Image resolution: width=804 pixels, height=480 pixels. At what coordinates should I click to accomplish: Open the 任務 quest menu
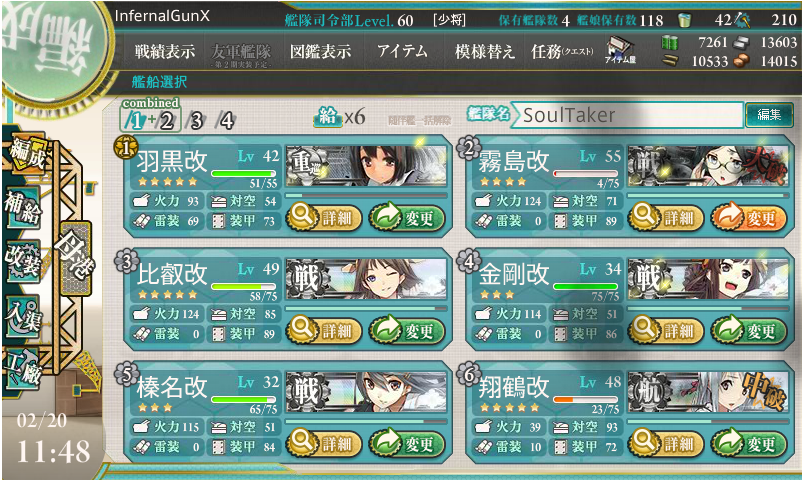(x=562, y=51)
